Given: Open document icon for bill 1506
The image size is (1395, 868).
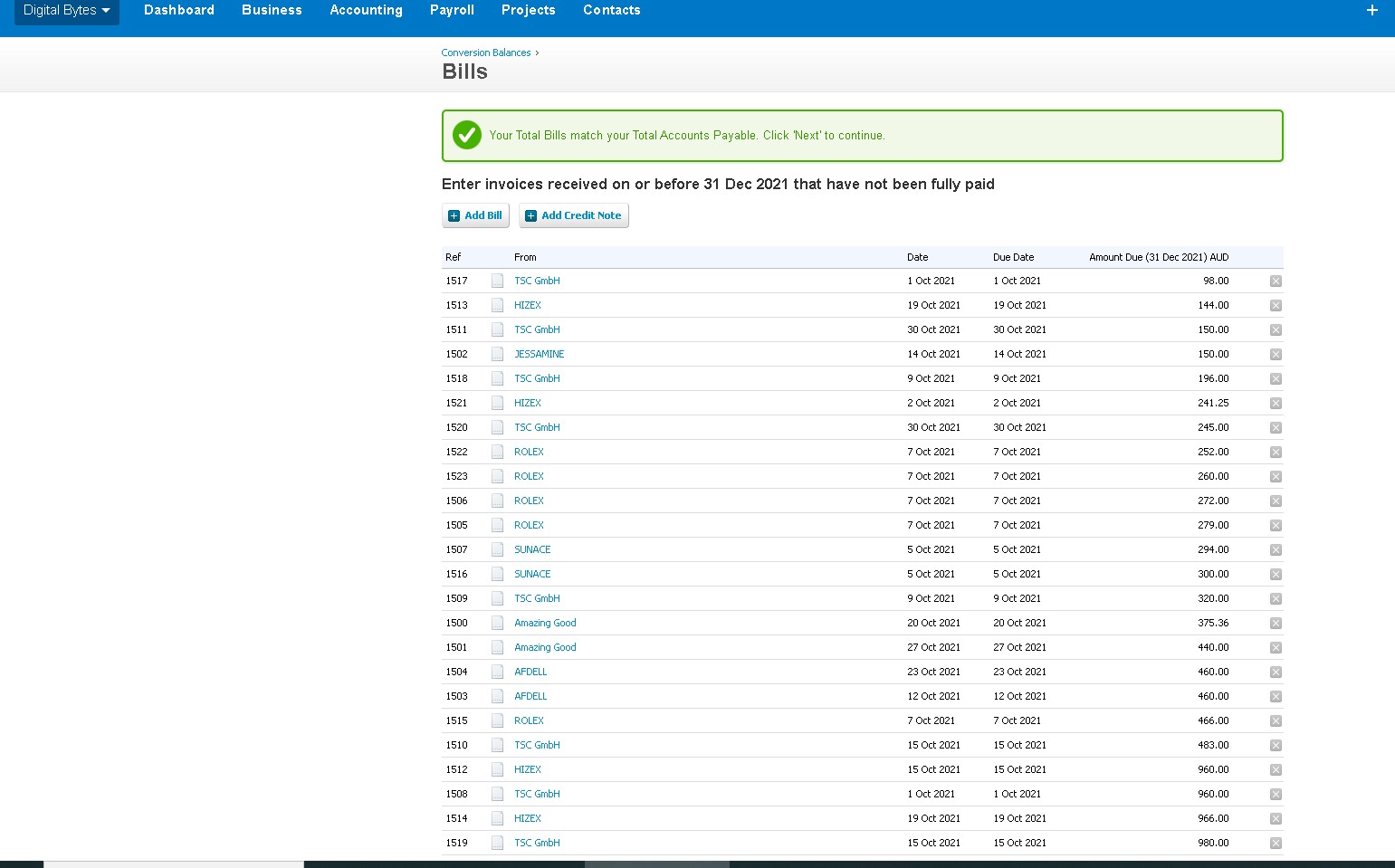Looking at the screenshot, I should point(497,501).
